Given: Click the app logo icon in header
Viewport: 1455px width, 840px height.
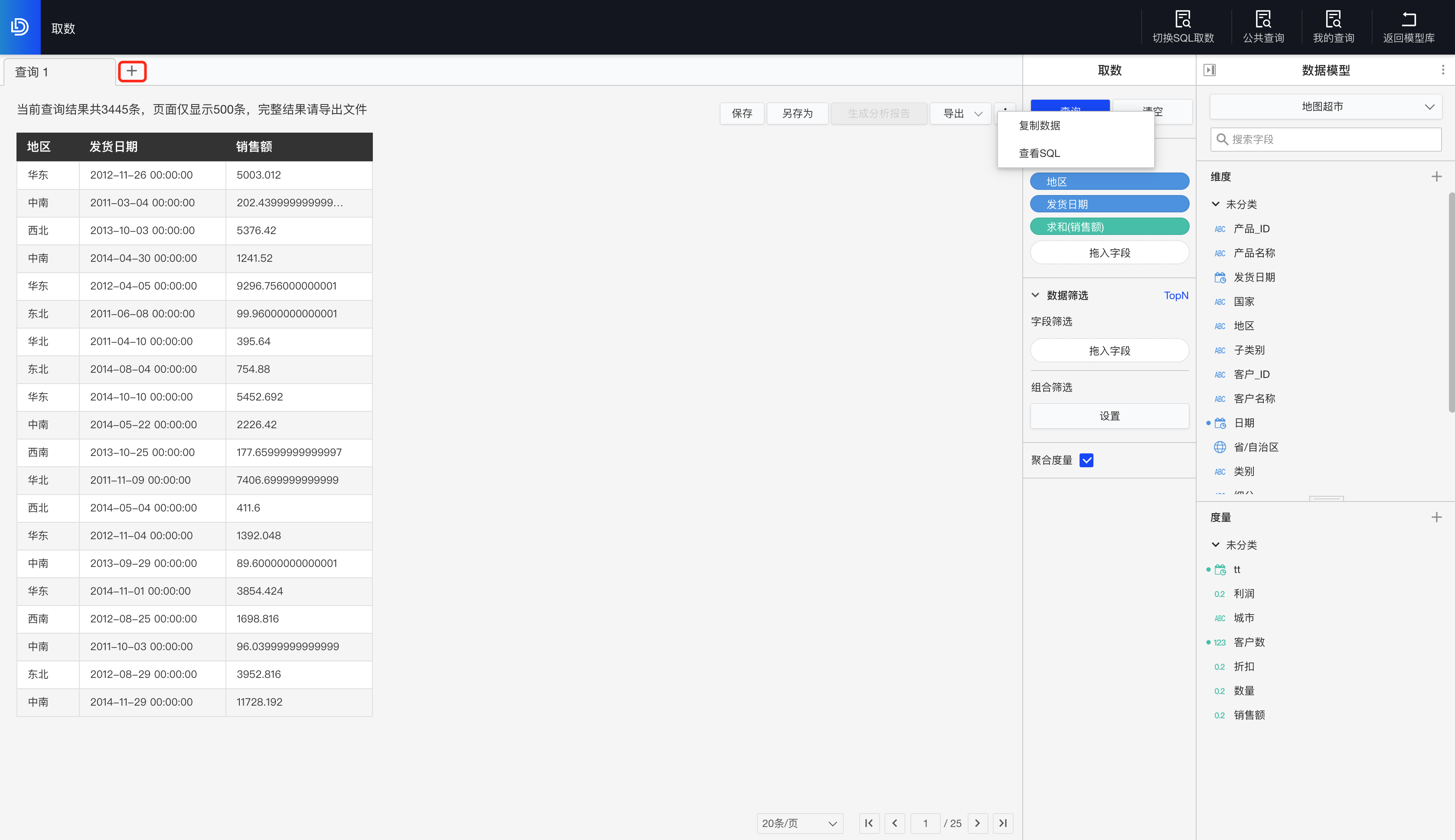Looking at the screenshot, I should [20, 27].
